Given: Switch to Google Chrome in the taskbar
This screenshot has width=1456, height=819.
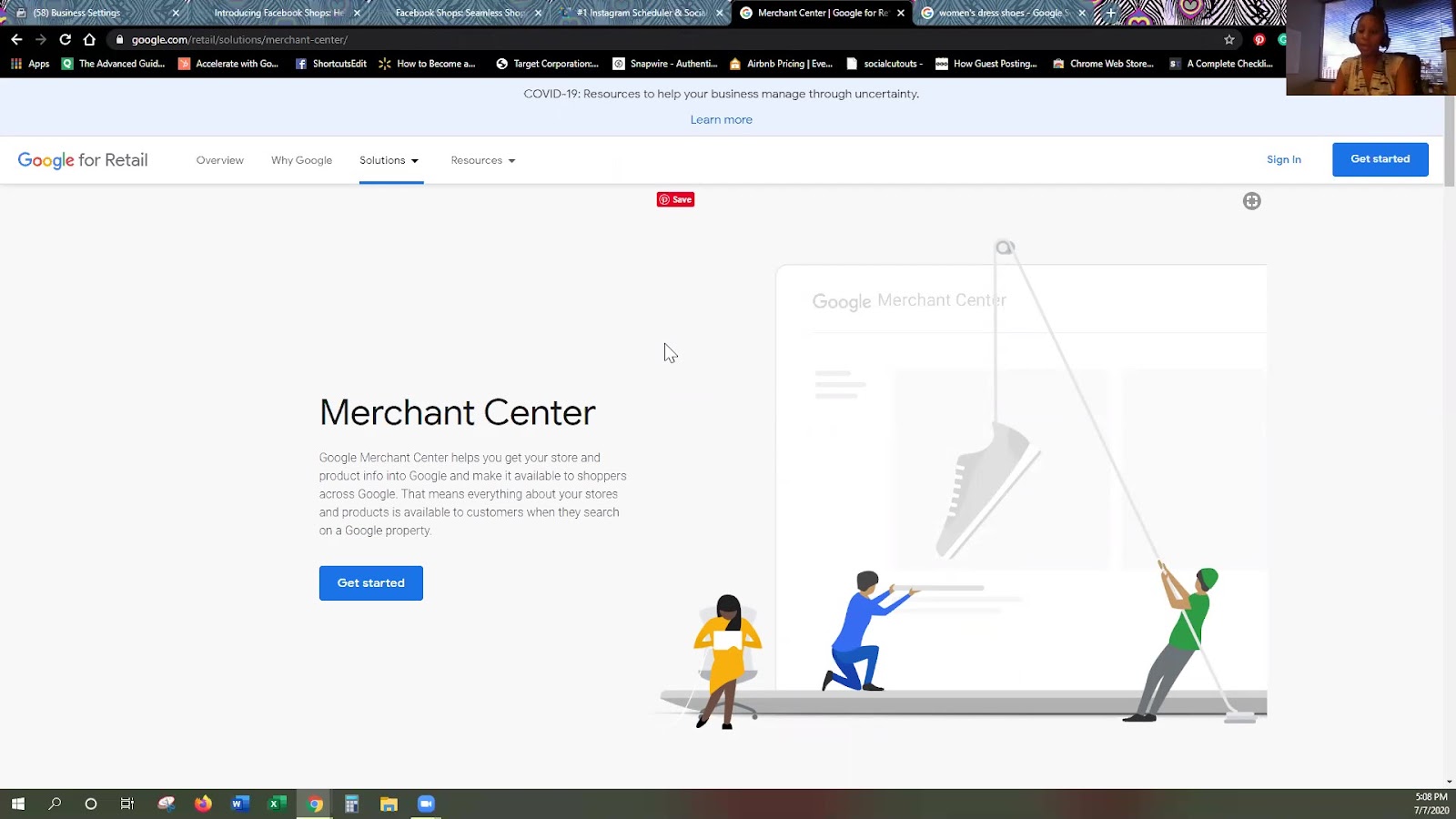Looking at the screenshot, I should [315, 804].
